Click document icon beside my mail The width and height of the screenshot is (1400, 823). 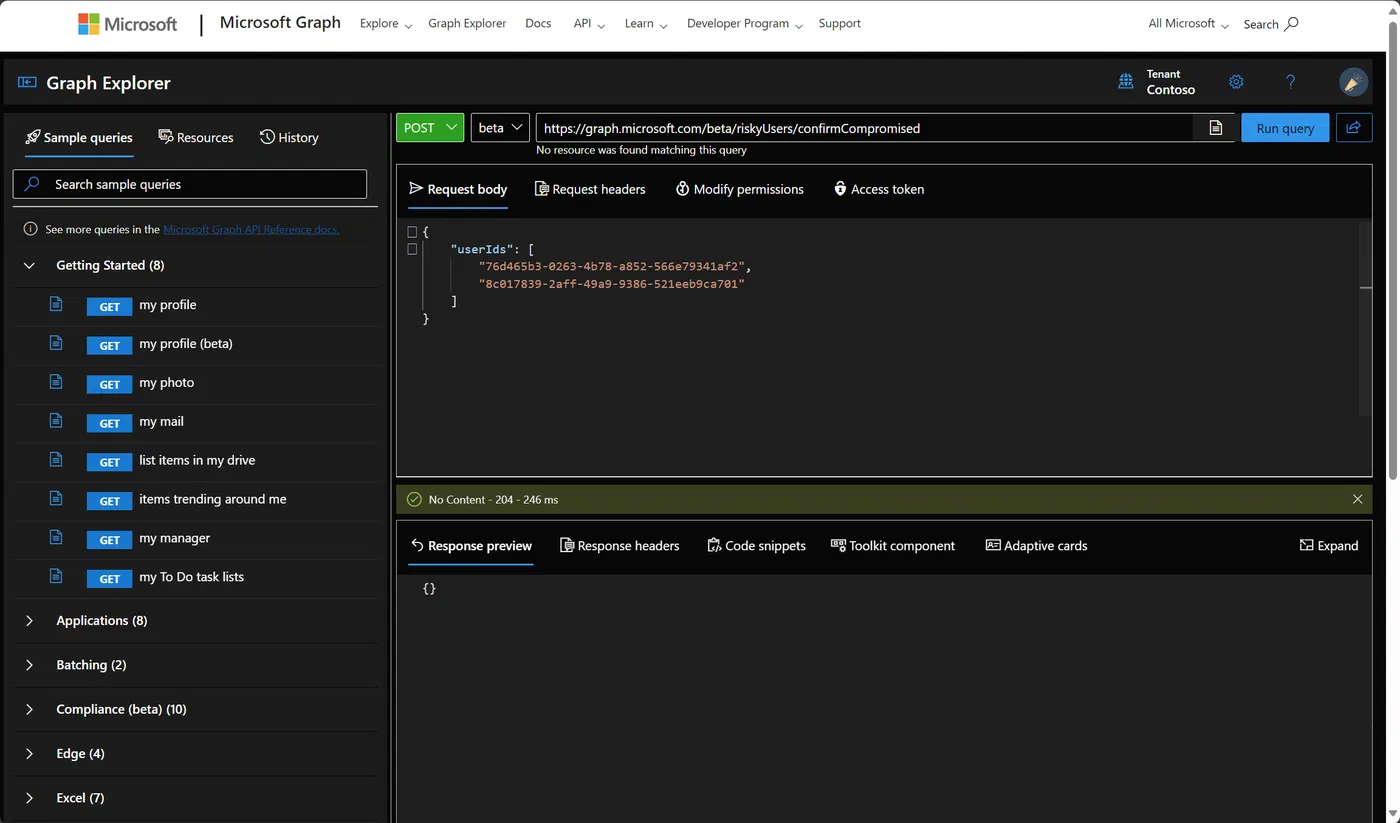(56, 421)
